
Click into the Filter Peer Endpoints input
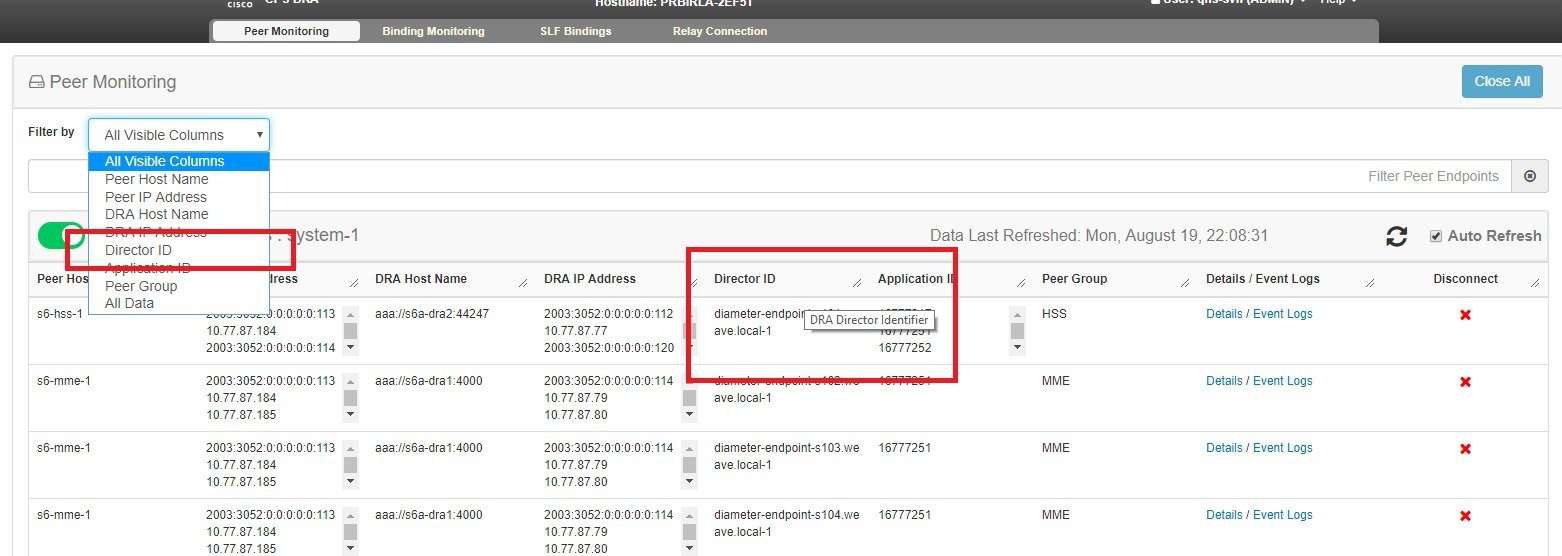coord(769,176)
